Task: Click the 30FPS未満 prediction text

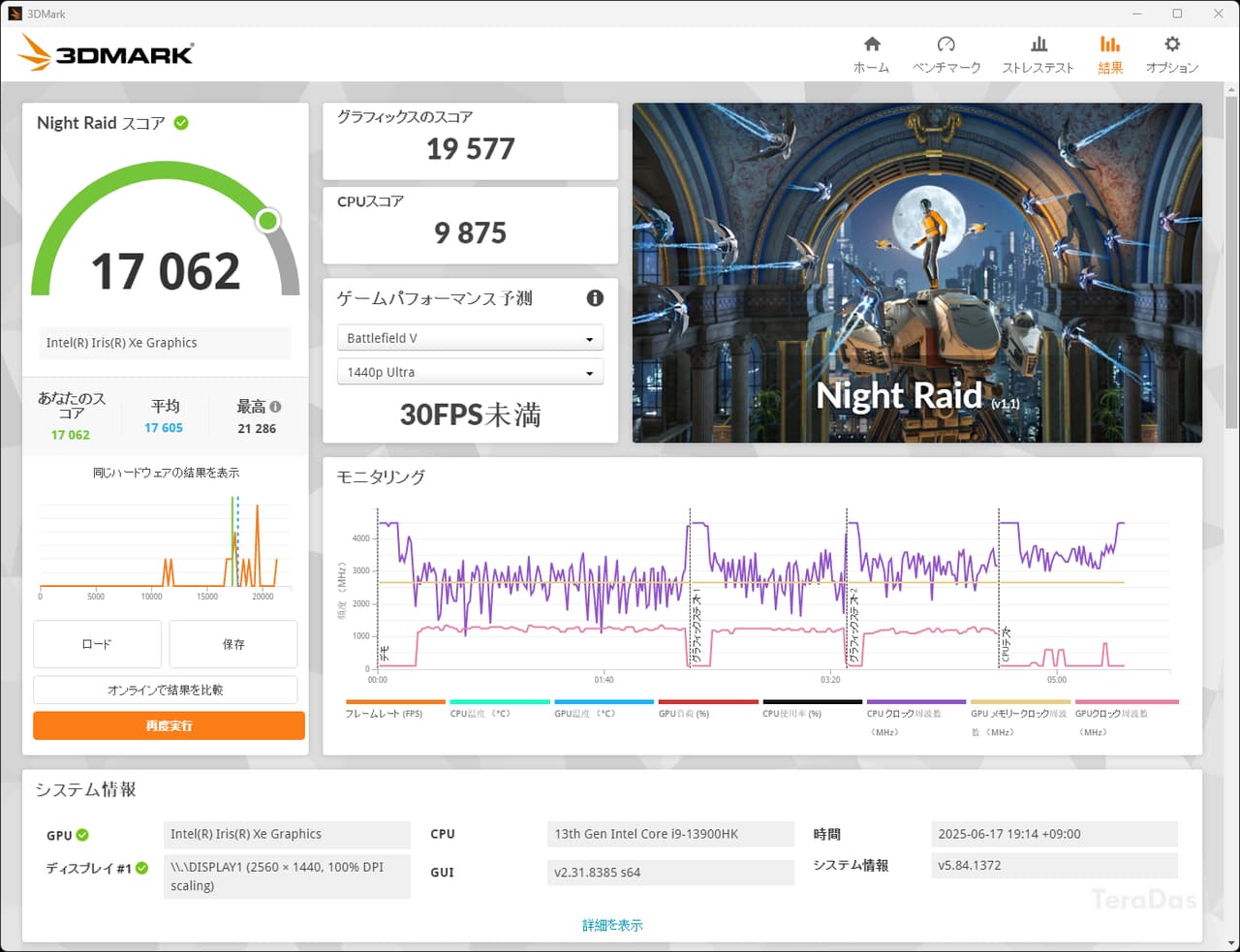Action: [x=471, y=415]
